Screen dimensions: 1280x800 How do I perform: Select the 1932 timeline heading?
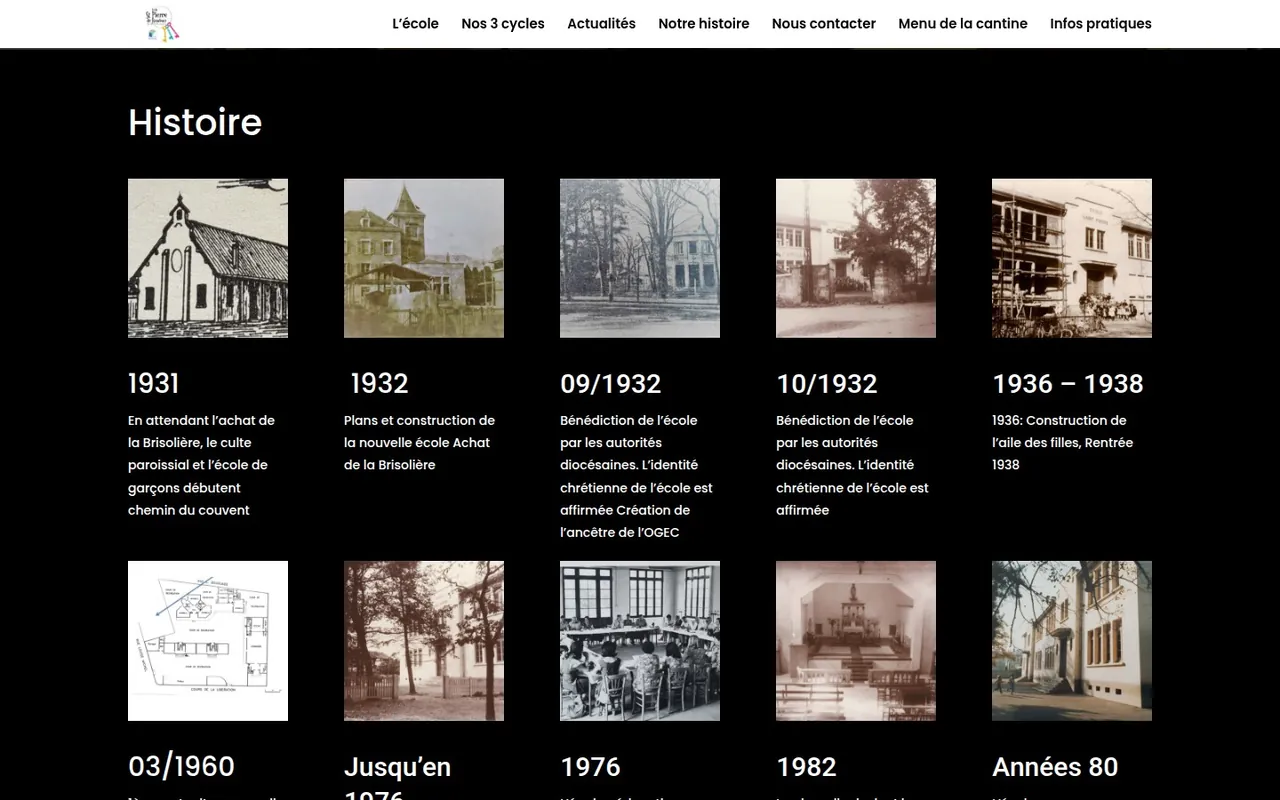379,383
